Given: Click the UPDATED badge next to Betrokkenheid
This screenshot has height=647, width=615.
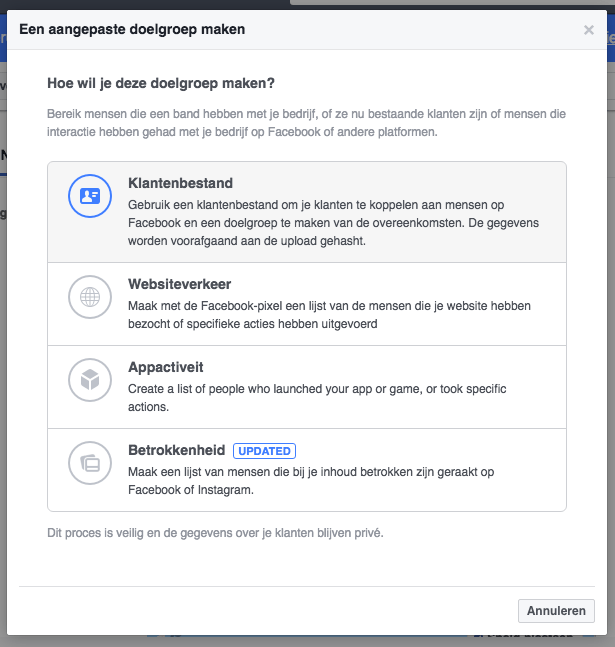Looking at the screenshot, I should (265, 451).
